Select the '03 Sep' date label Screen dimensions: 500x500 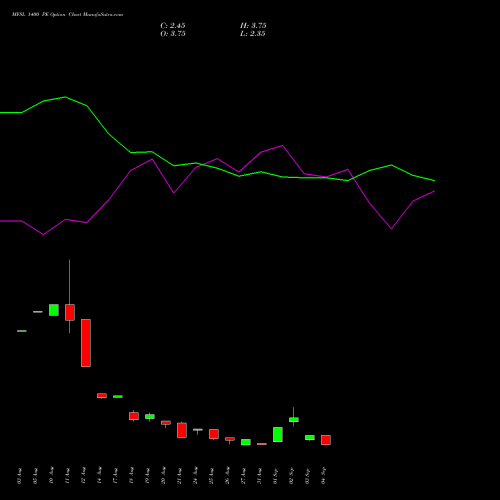point(307,476)
